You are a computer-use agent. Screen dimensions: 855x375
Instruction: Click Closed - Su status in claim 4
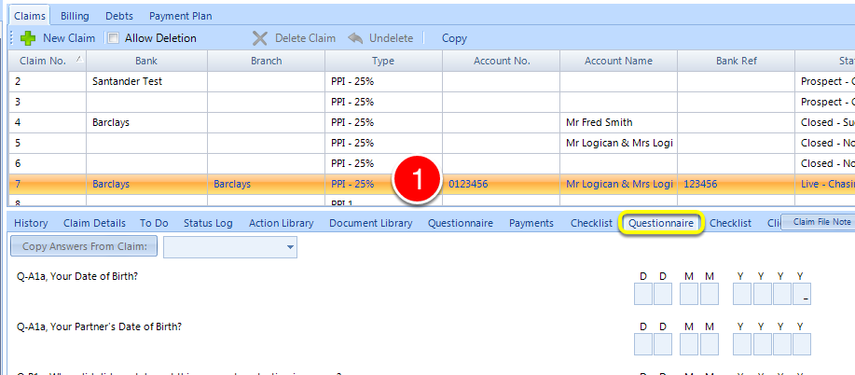pos(824,123)
